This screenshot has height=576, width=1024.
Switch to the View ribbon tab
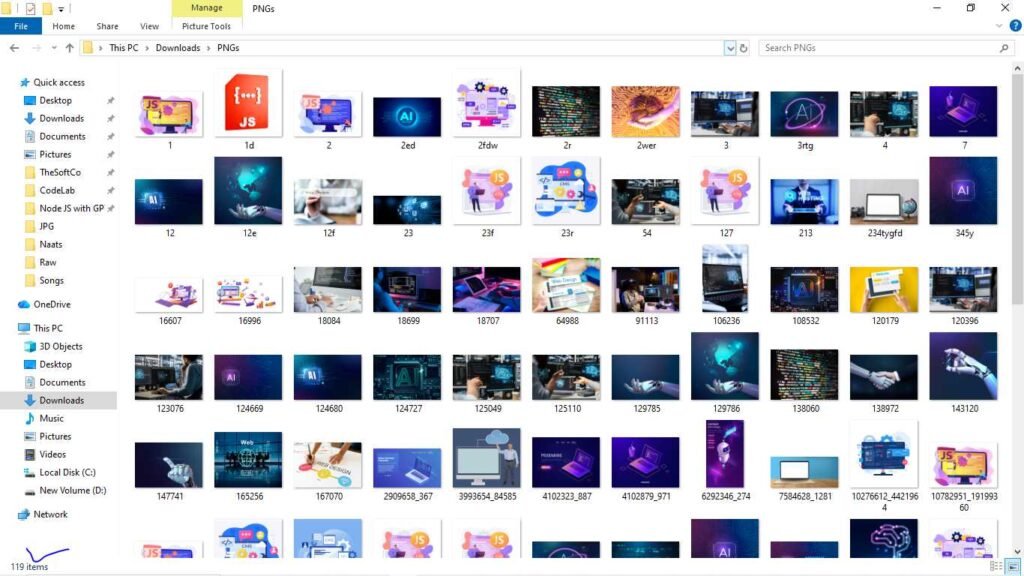pos(149,26)
